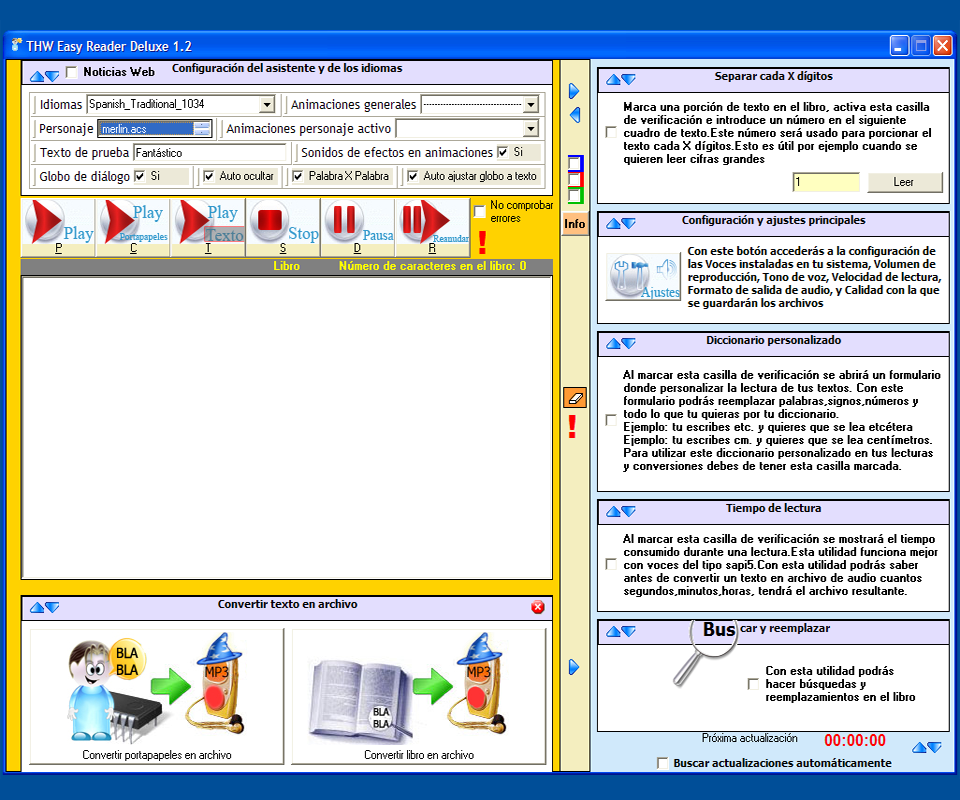Screen dimensions: 960x800
Task: Enable Diccionario personalizado checkbox
Action: coord(610,420)
